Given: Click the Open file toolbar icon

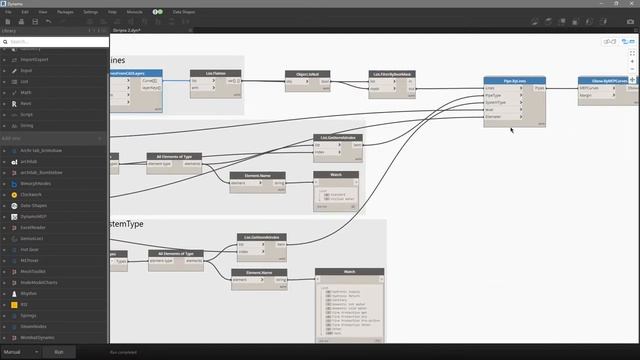Looking at the screenshot, I should [21, 22].
